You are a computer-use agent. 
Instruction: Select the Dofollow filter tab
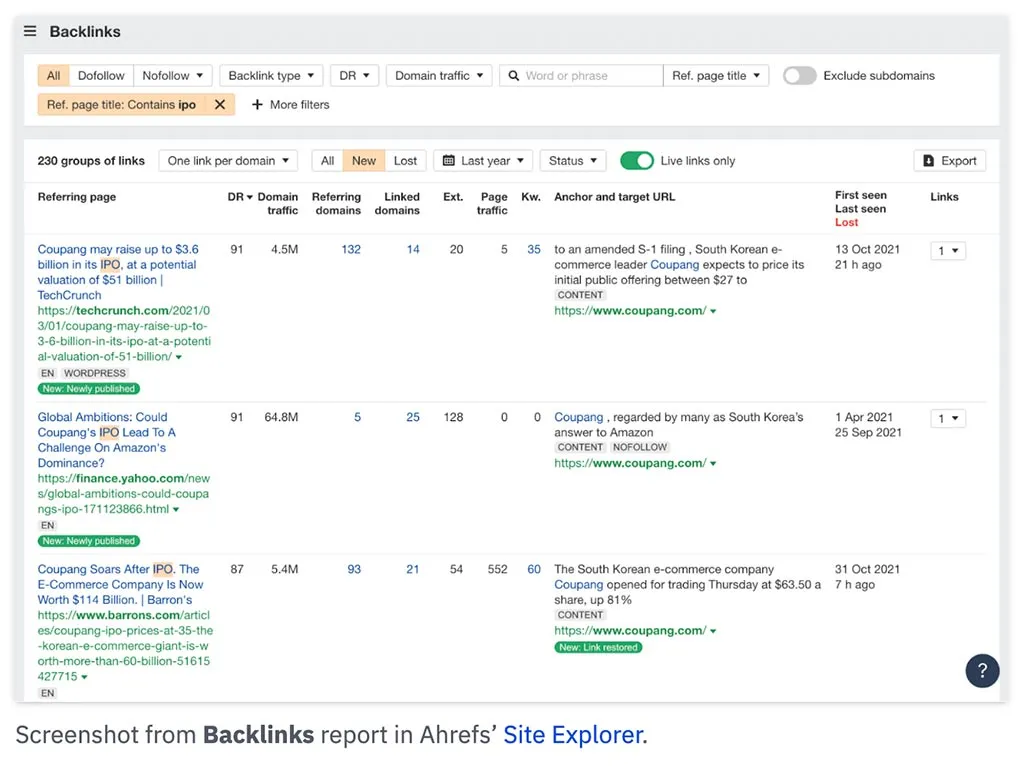pyautogui.click(x=99, y=75)
